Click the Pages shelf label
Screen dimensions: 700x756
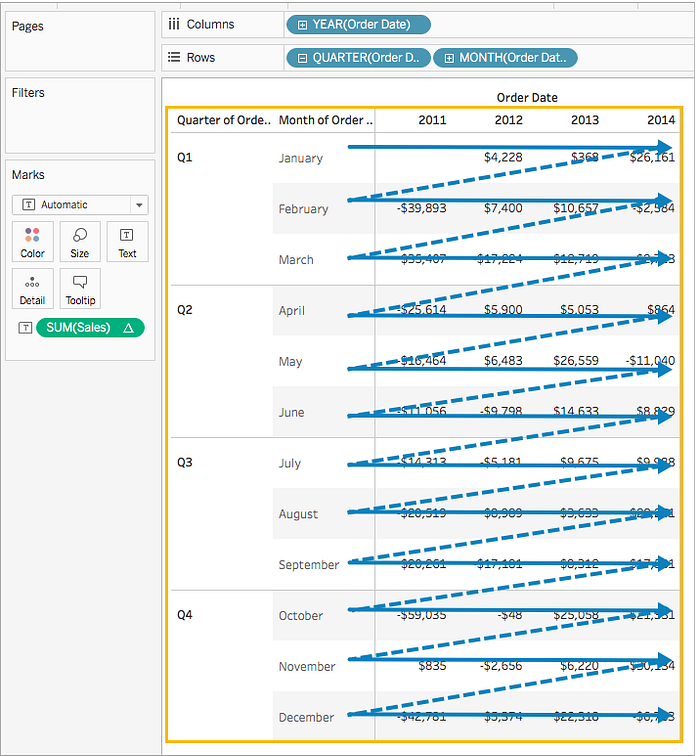click(x=27, y=27)
